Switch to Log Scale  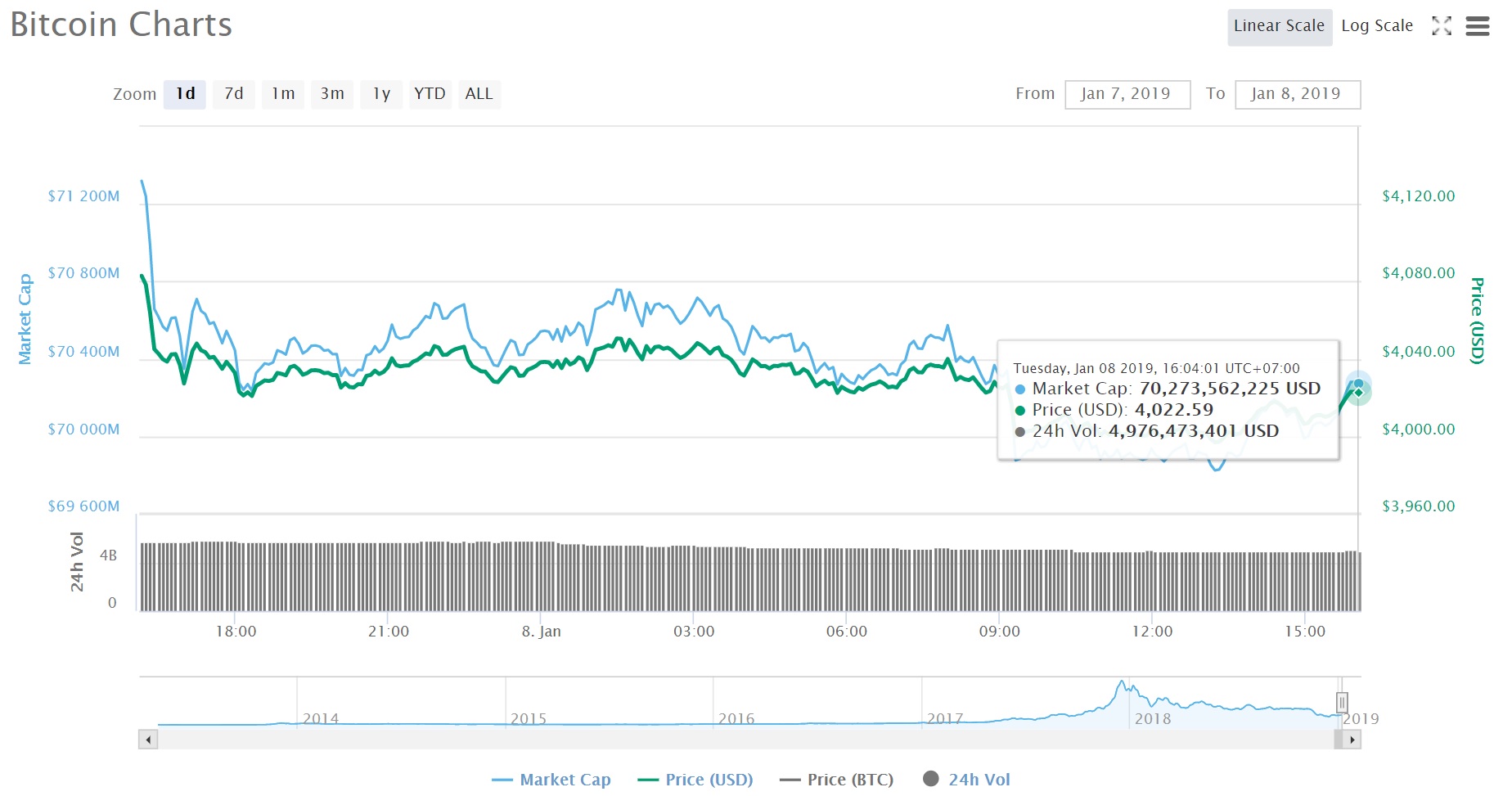tap(1377, 26)
